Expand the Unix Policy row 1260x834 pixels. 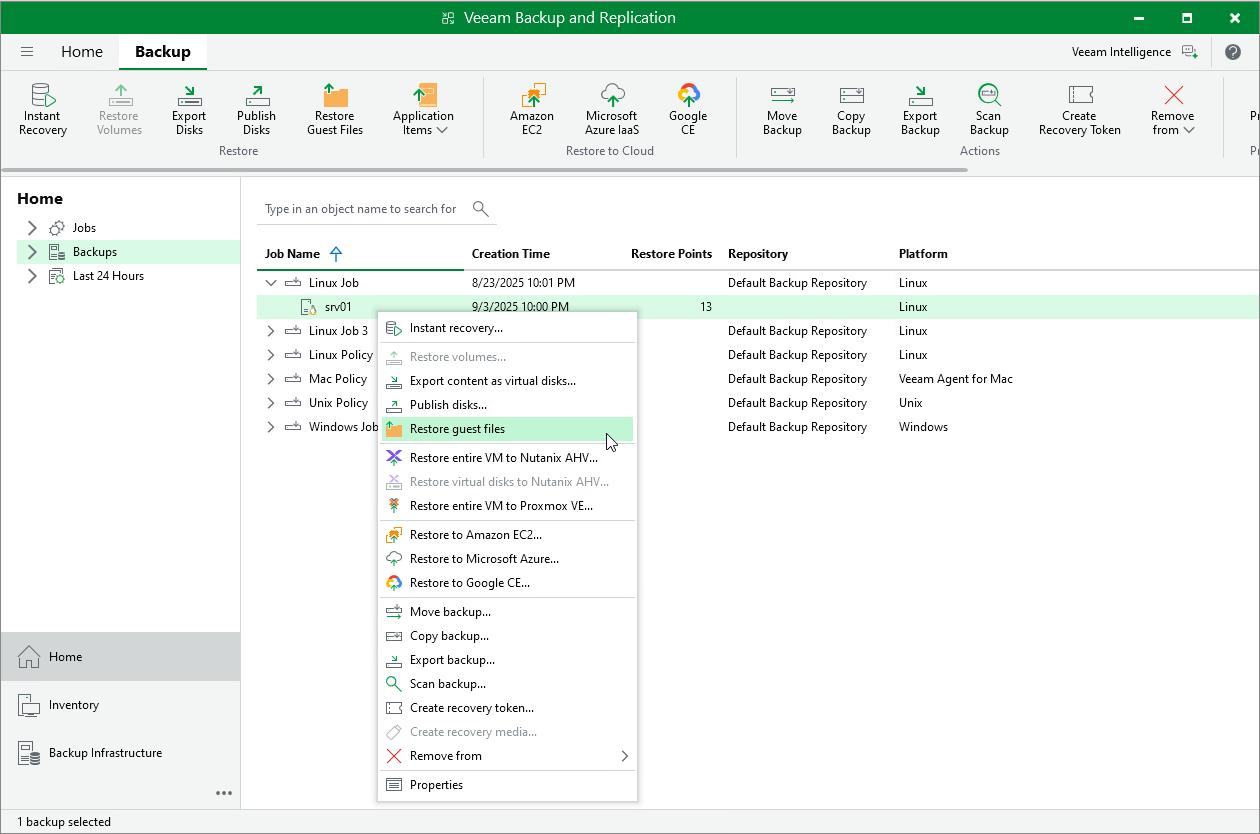270,403
